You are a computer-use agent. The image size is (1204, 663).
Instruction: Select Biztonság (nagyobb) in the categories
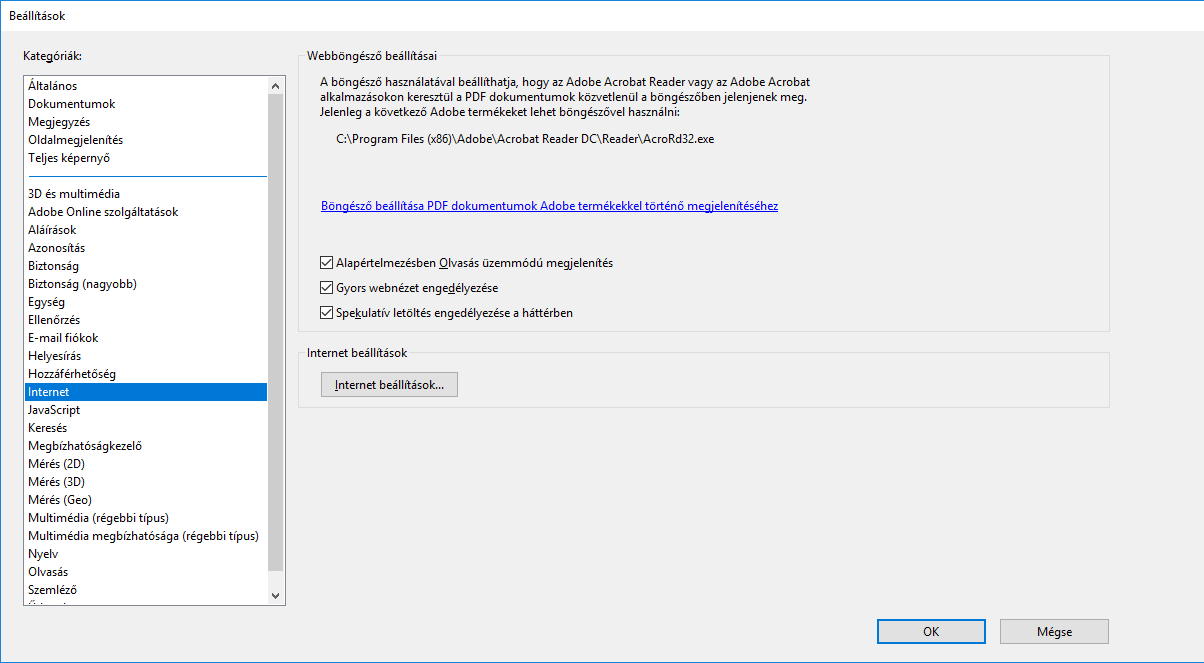pos(82,284)
